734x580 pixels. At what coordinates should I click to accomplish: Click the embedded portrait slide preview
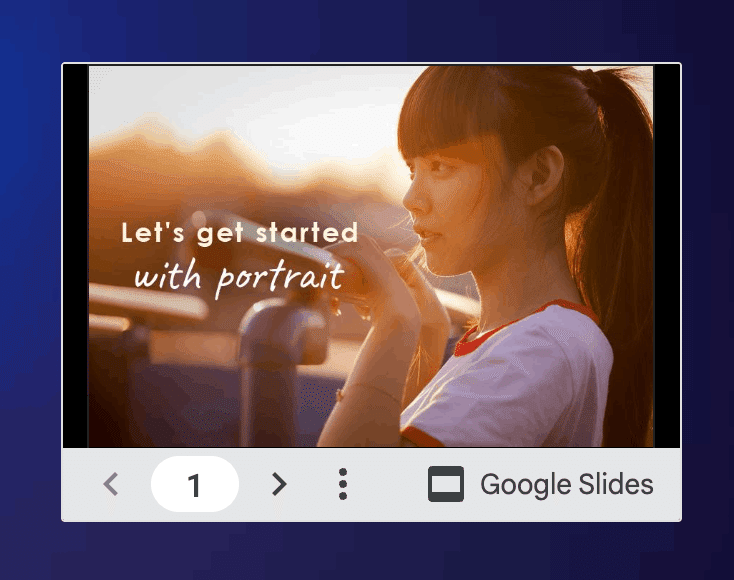[371, 256]
